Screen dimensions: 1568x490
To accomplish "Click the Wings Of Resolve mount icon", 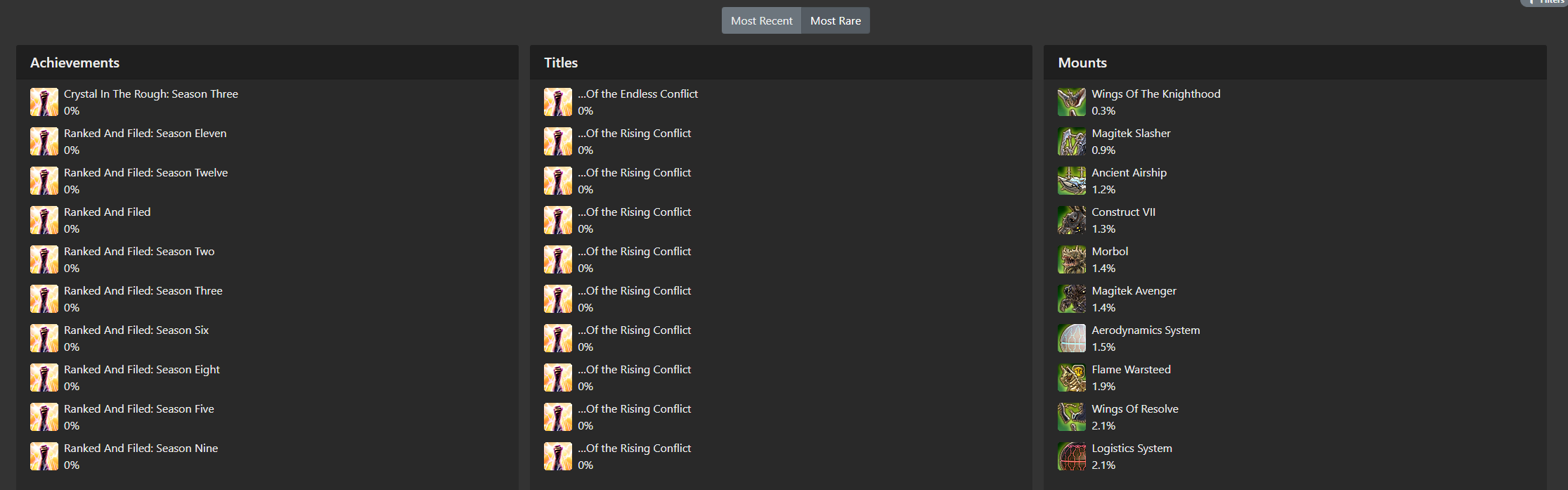I will point(1072,417).
